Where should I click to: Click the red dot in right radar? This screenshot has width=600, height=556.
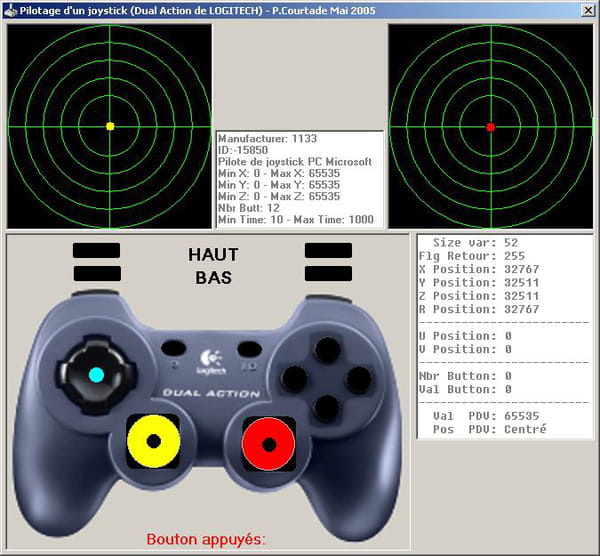coord(491,127)
